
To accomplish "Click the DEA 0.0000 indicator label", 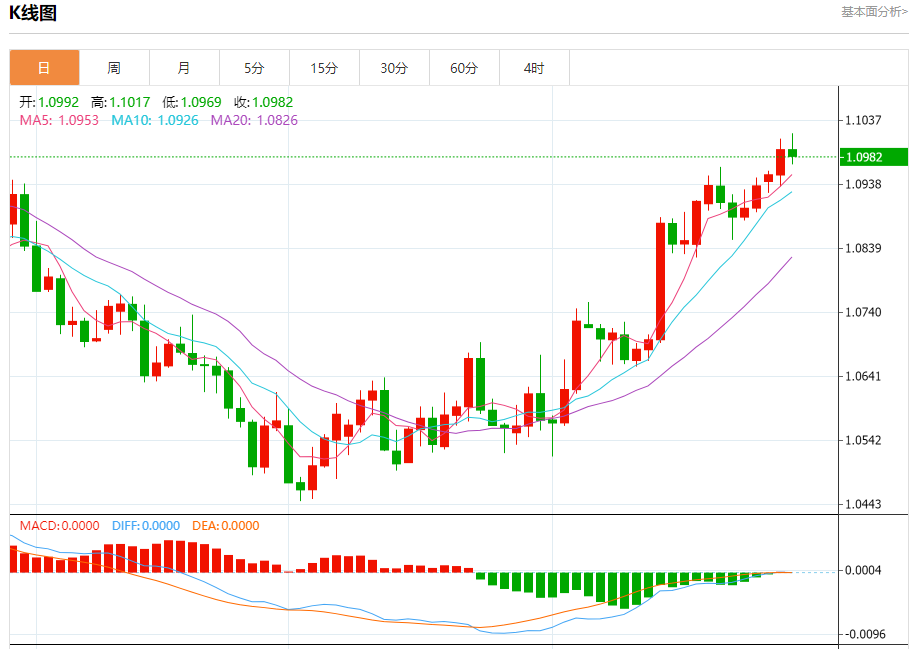I will (225, 526).
